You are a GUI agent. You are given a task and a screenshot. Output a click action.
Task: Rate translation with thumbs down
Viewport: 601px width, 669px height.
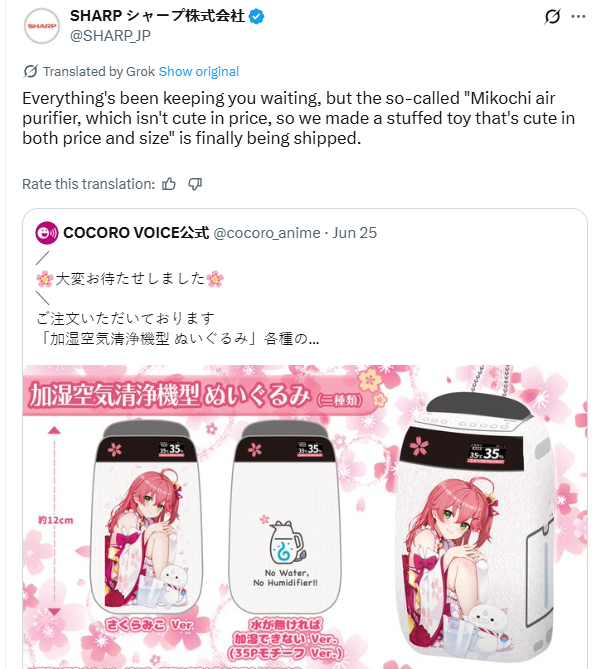tap(195, 184)
